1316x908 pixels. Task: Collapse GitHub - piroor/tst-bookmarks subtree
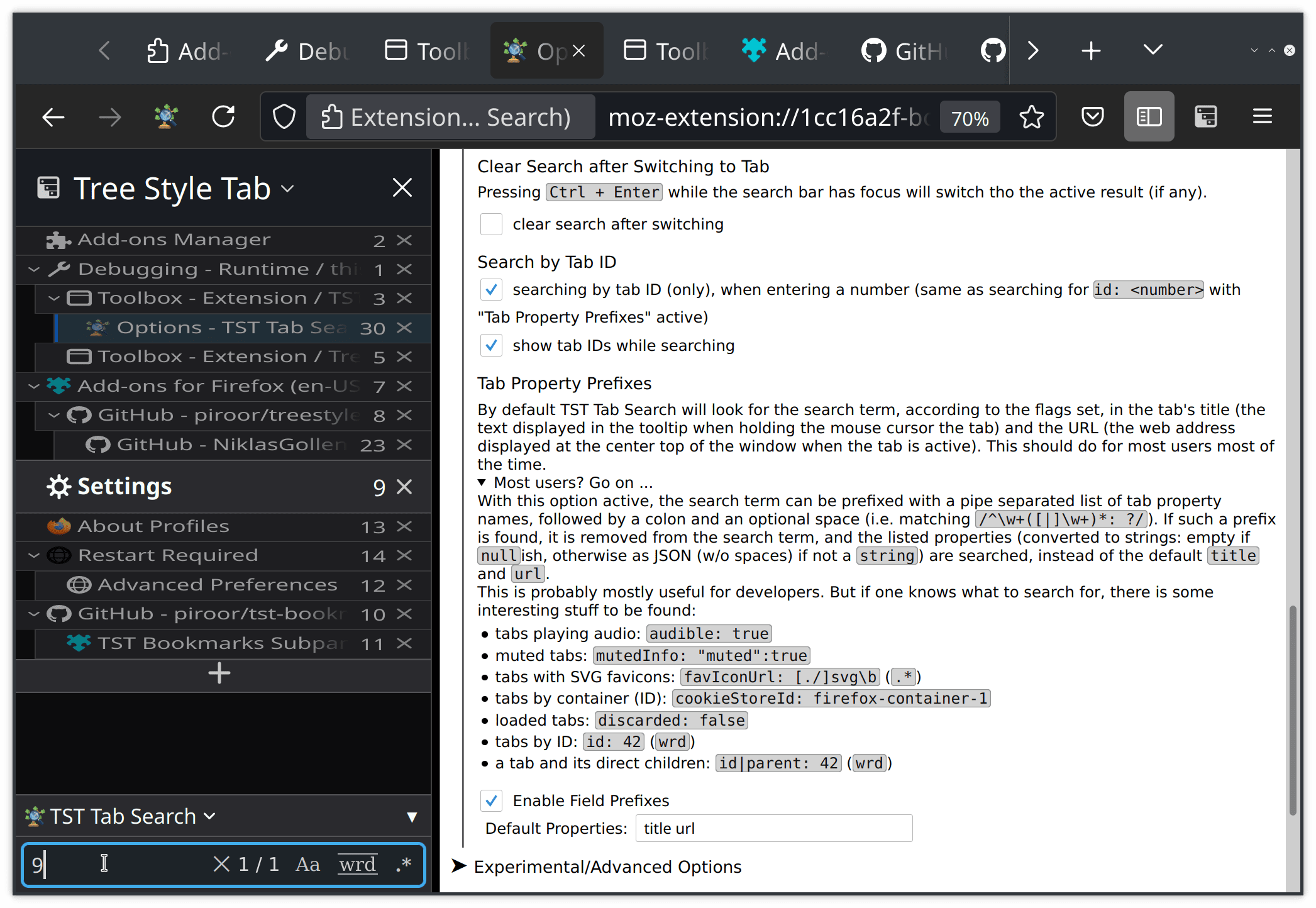coord(34,614)
